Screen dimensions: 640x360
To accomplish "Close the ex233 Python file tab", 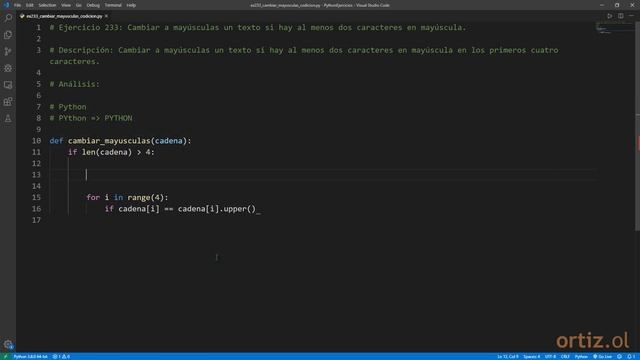I will coord(106,16).
